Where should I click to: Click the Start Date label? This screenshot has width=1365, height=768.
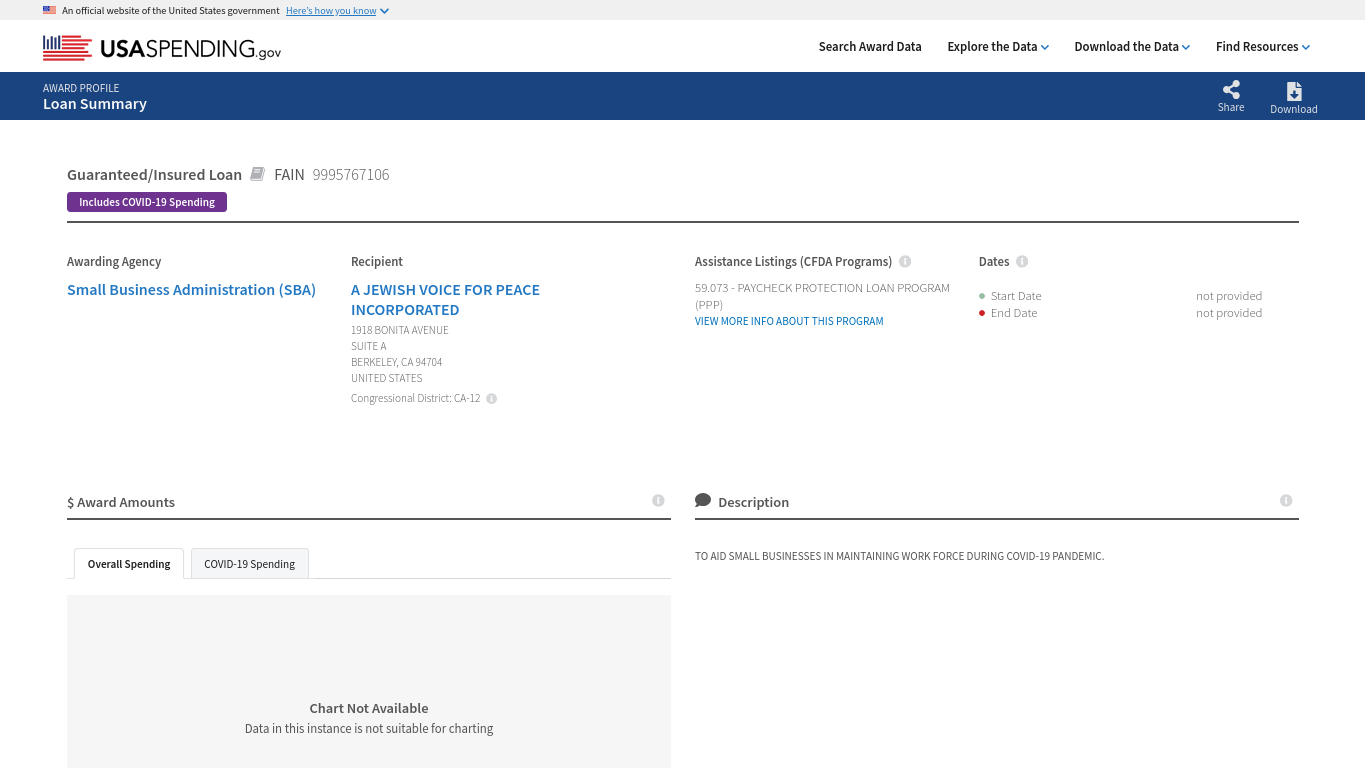coord(1016,296)
